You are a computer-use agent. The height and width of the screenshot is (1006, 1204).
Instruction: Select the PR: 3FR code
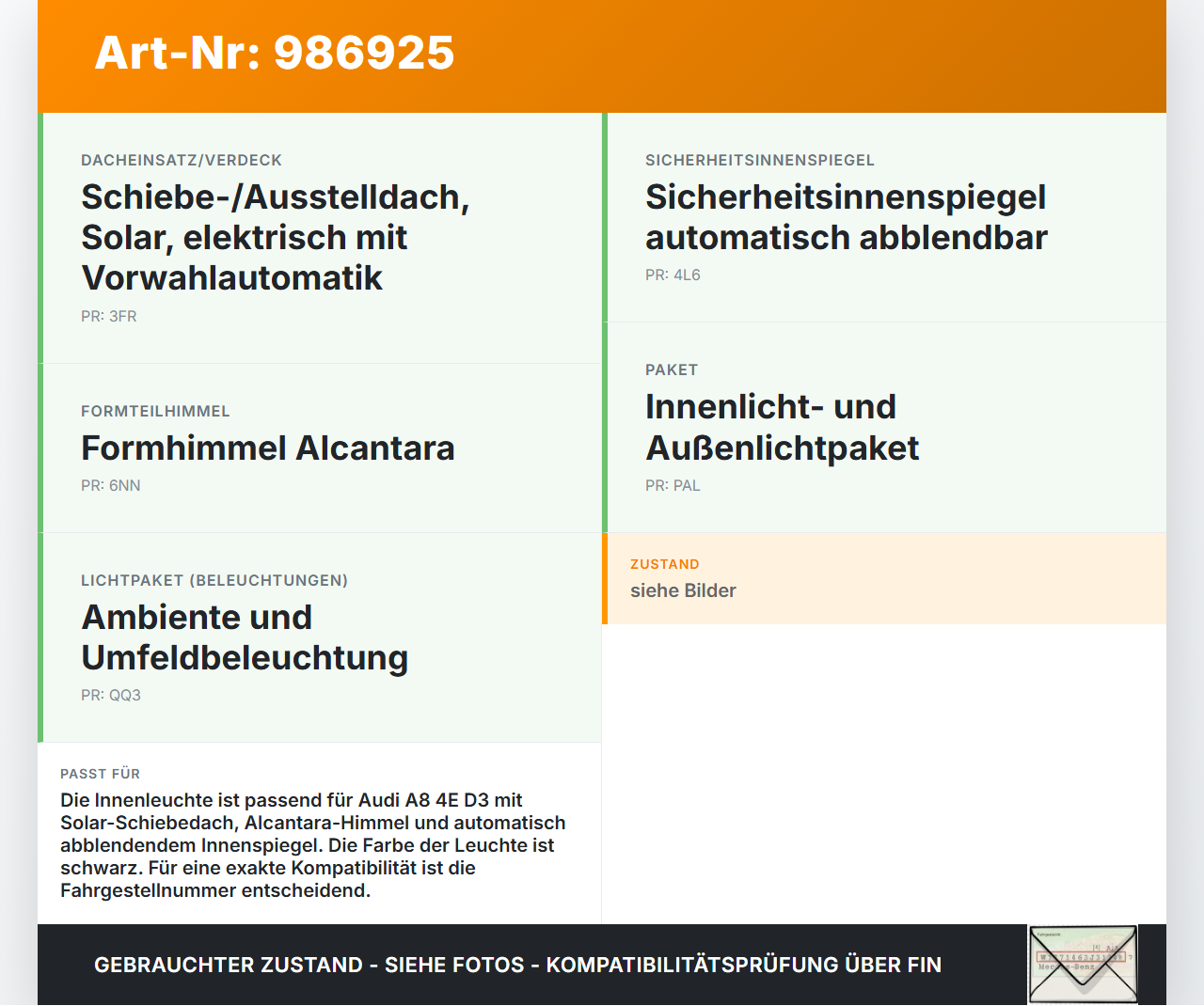[108, 316]
